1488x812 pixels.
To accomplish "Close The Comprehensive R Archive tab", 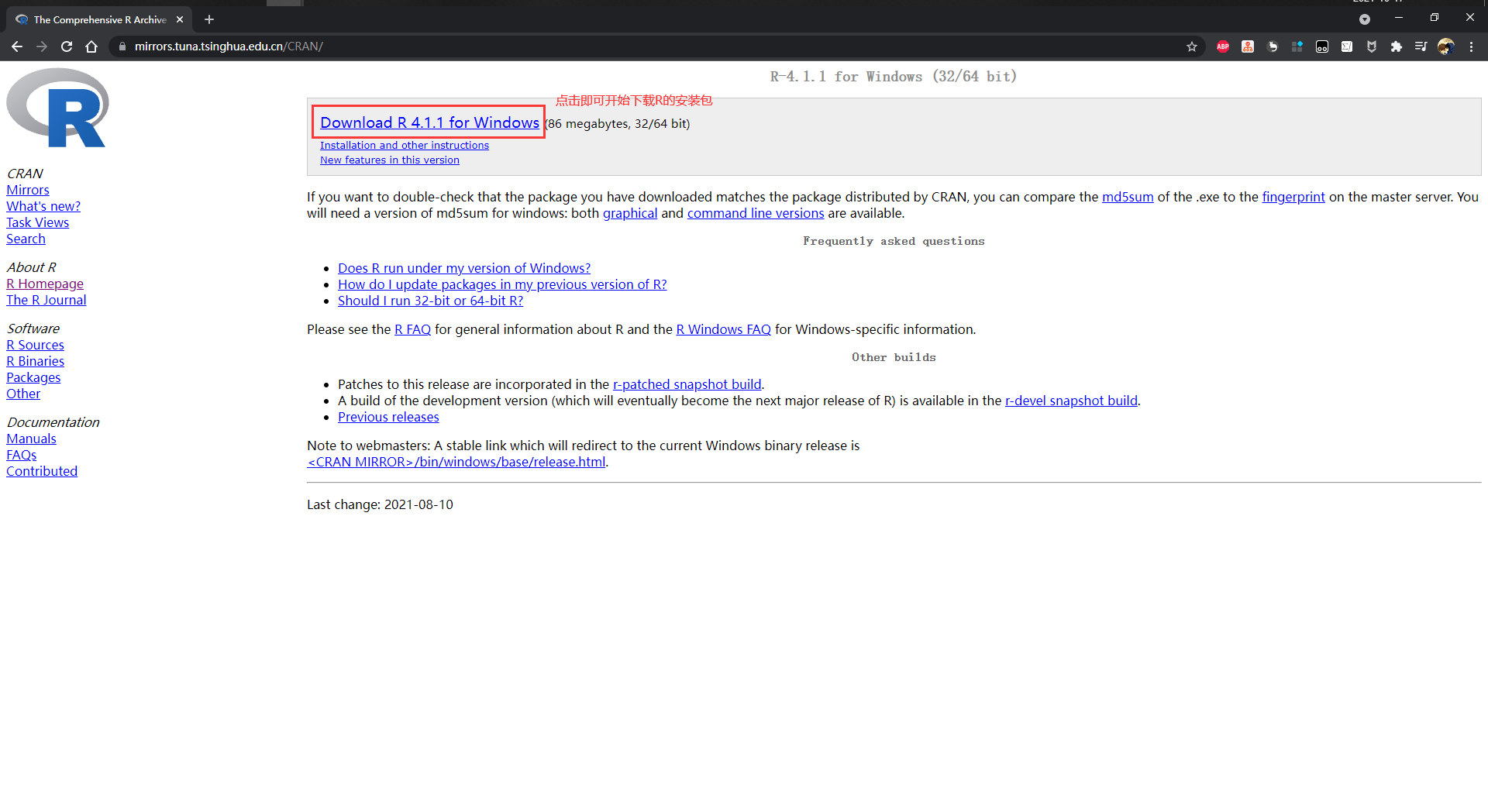I will coord(180,19).
